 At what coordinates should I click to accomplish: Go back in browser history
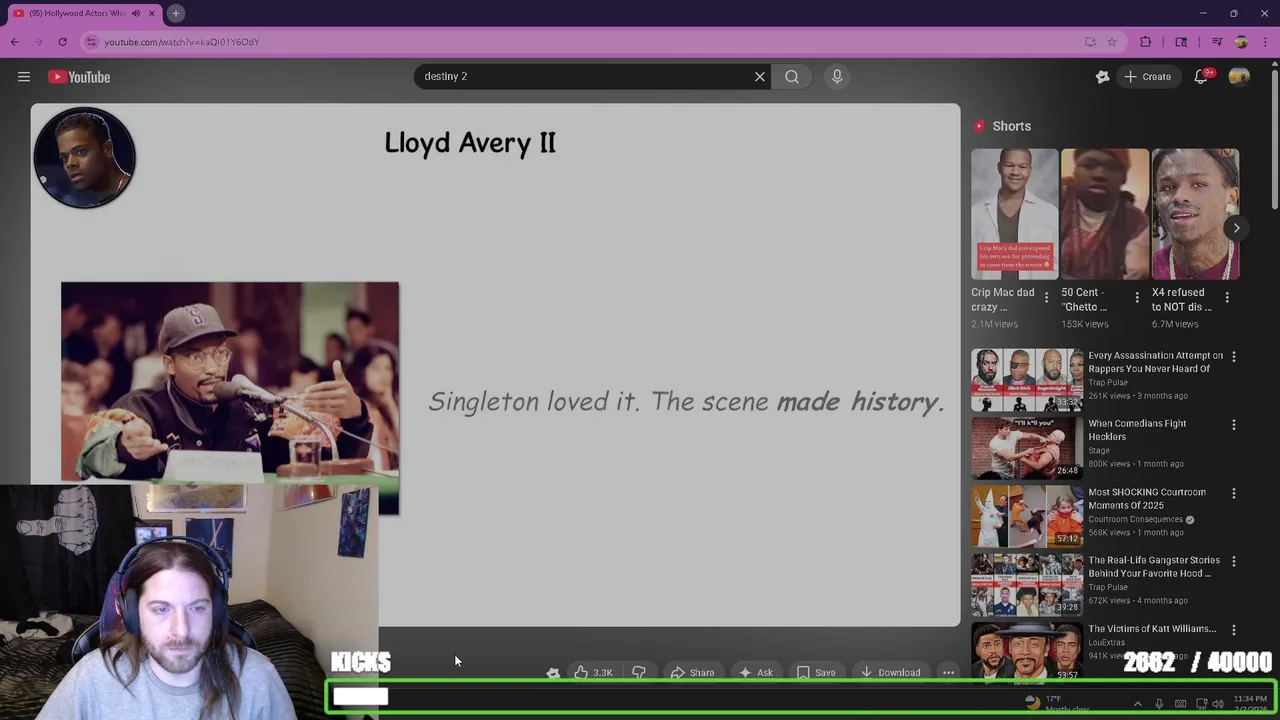tap(14, 42)
